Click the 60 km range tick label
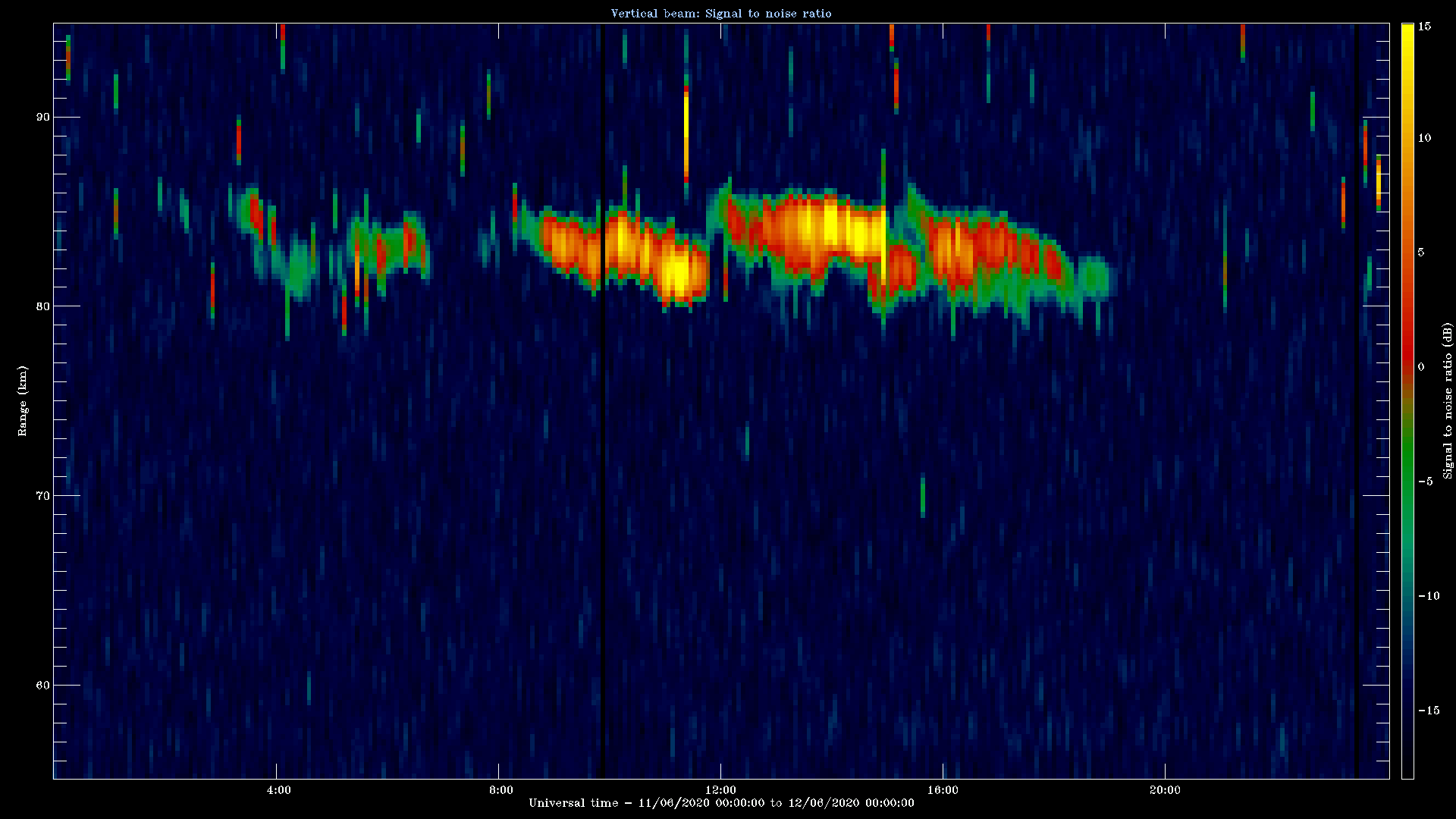The image size is (1456, 819). (42, 686)
